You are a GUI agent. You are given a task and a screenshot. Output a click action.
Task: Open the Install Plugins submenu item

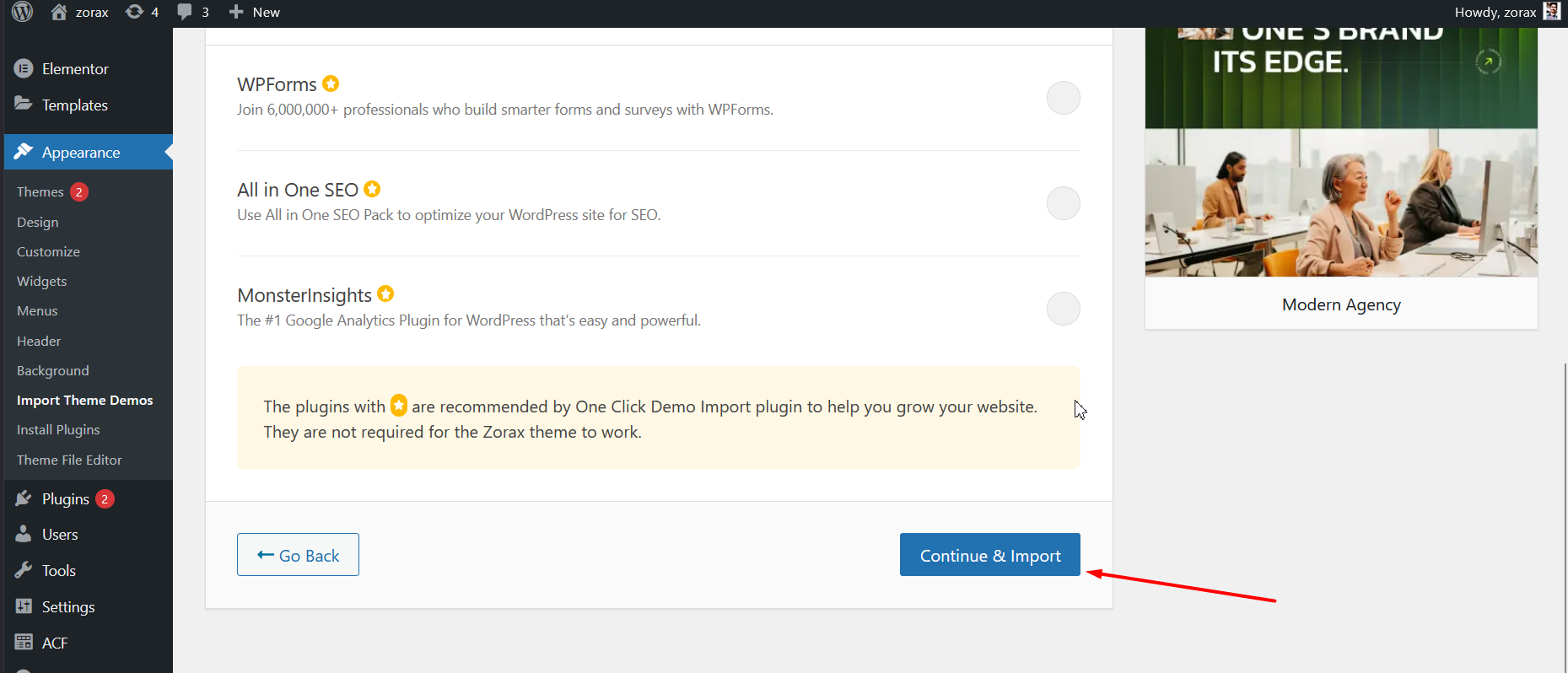coord(58,429)
